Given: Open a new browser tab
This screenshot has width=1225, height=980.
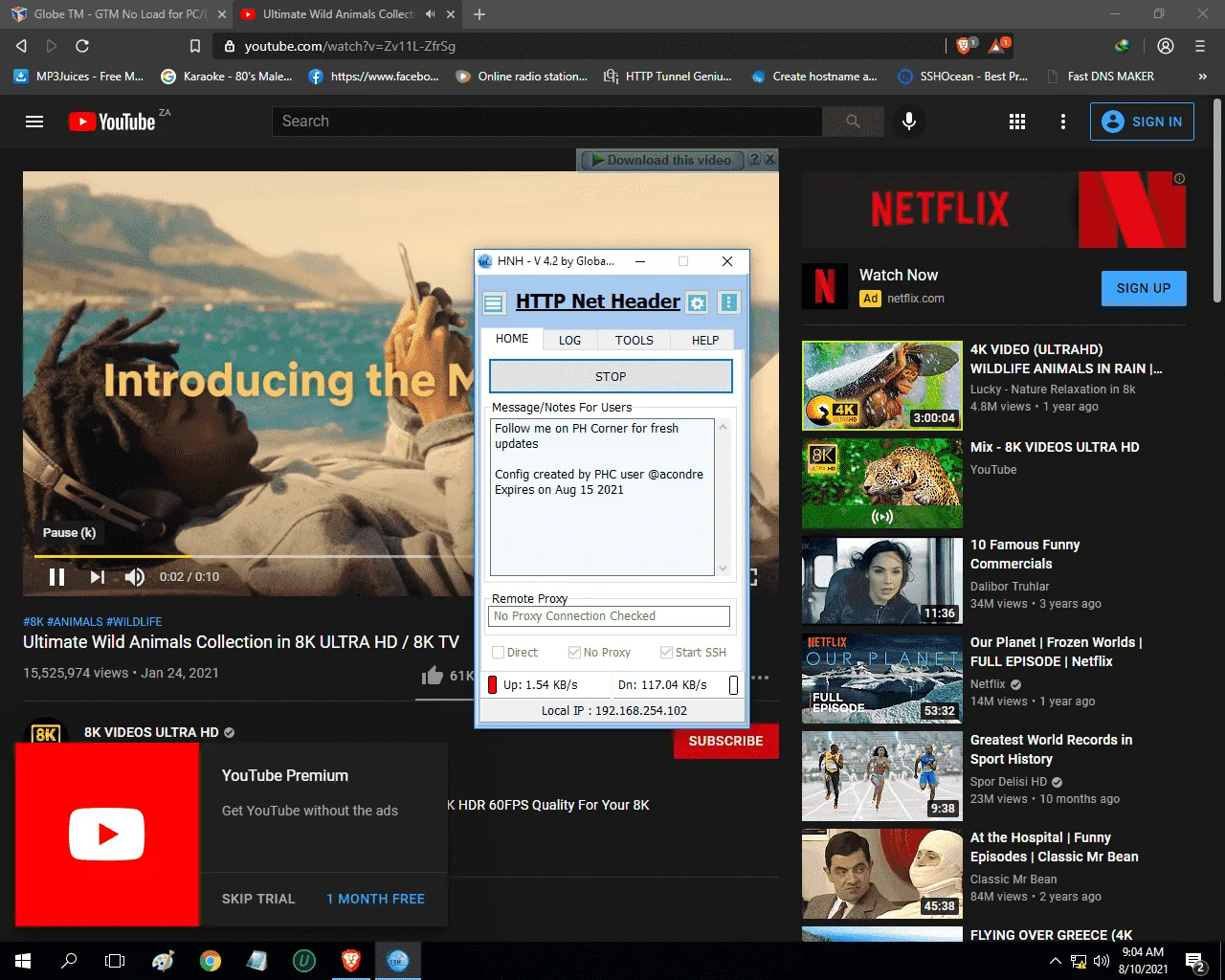Looking at the screenshot, I should click(479, 14).
